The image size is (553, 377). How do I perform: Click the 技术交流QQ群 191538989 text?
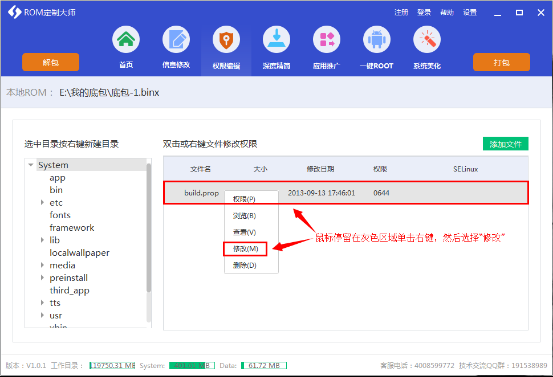(503, 365)
